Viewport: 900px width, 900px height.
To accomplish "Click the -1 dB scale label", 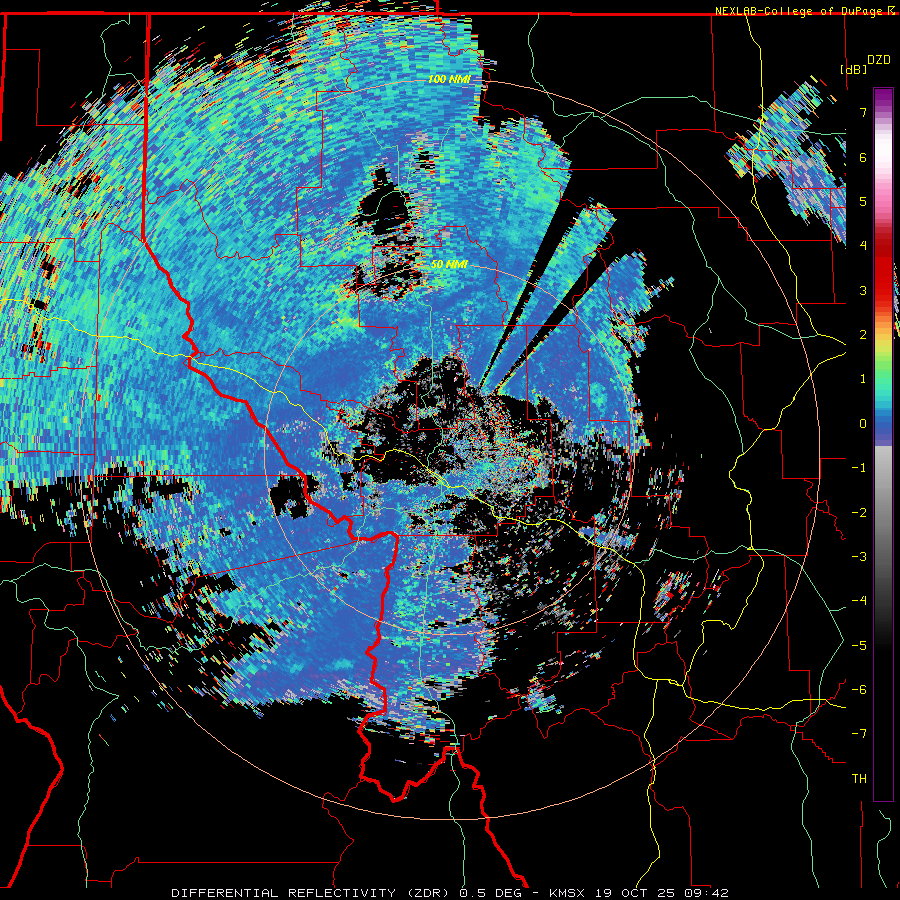I will (x=859, y=468).
